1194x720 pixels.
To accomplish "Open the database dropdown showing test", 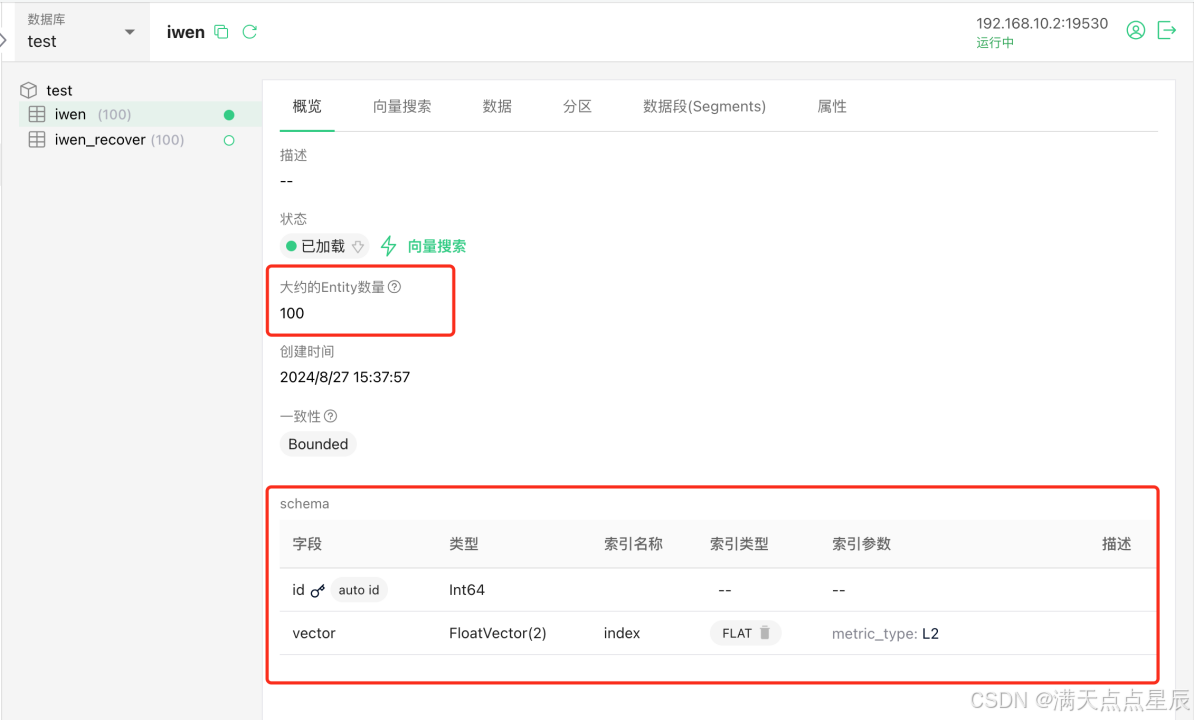I will point(81,31).
